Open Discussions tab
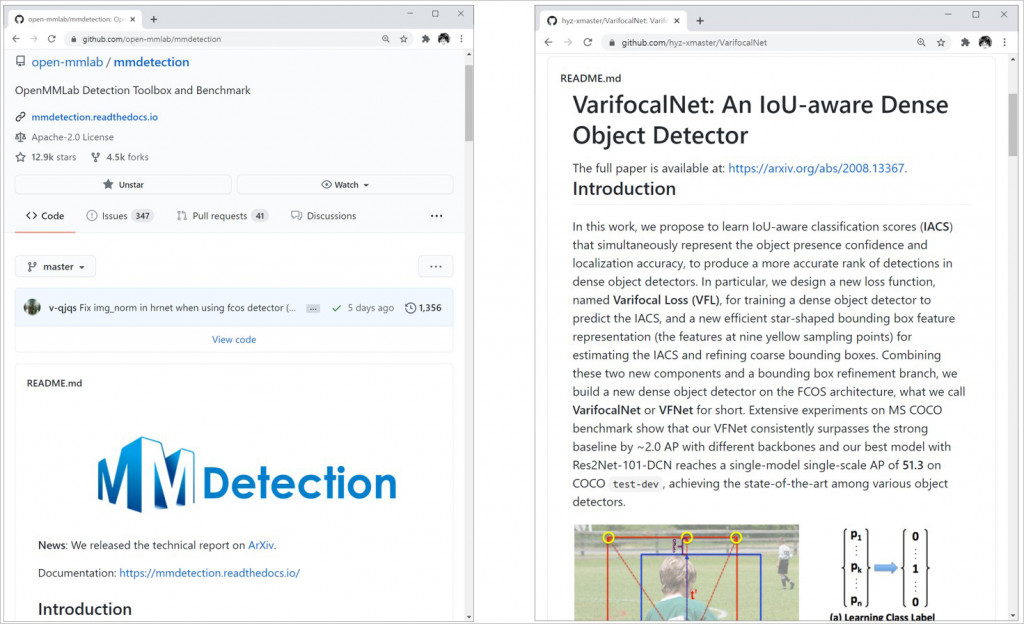Viewport: 1024px width, 624px height. tap(323, 216)
